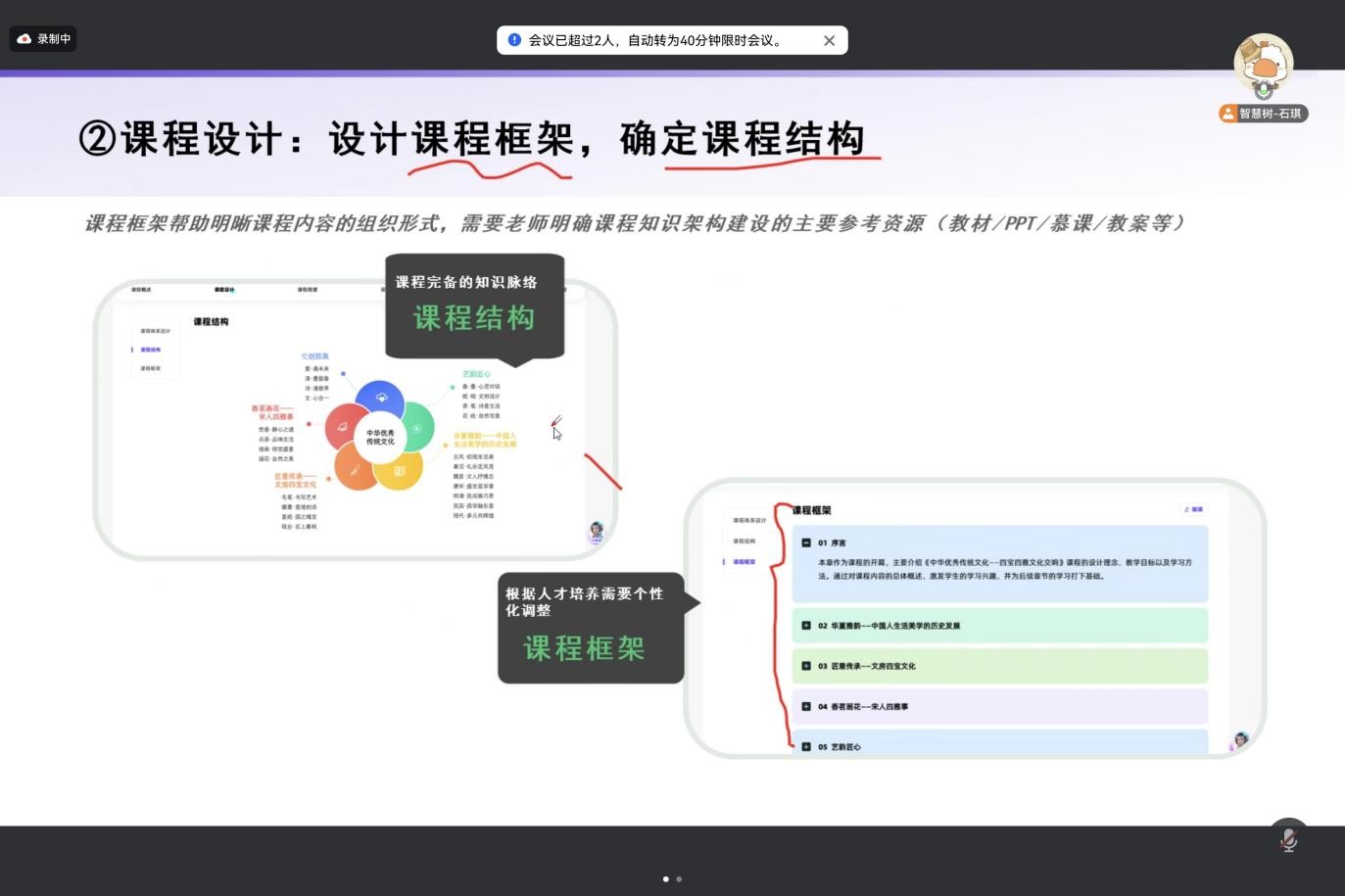
Task: Click the yellow petal icon in flower diagram
Action: 400,471
